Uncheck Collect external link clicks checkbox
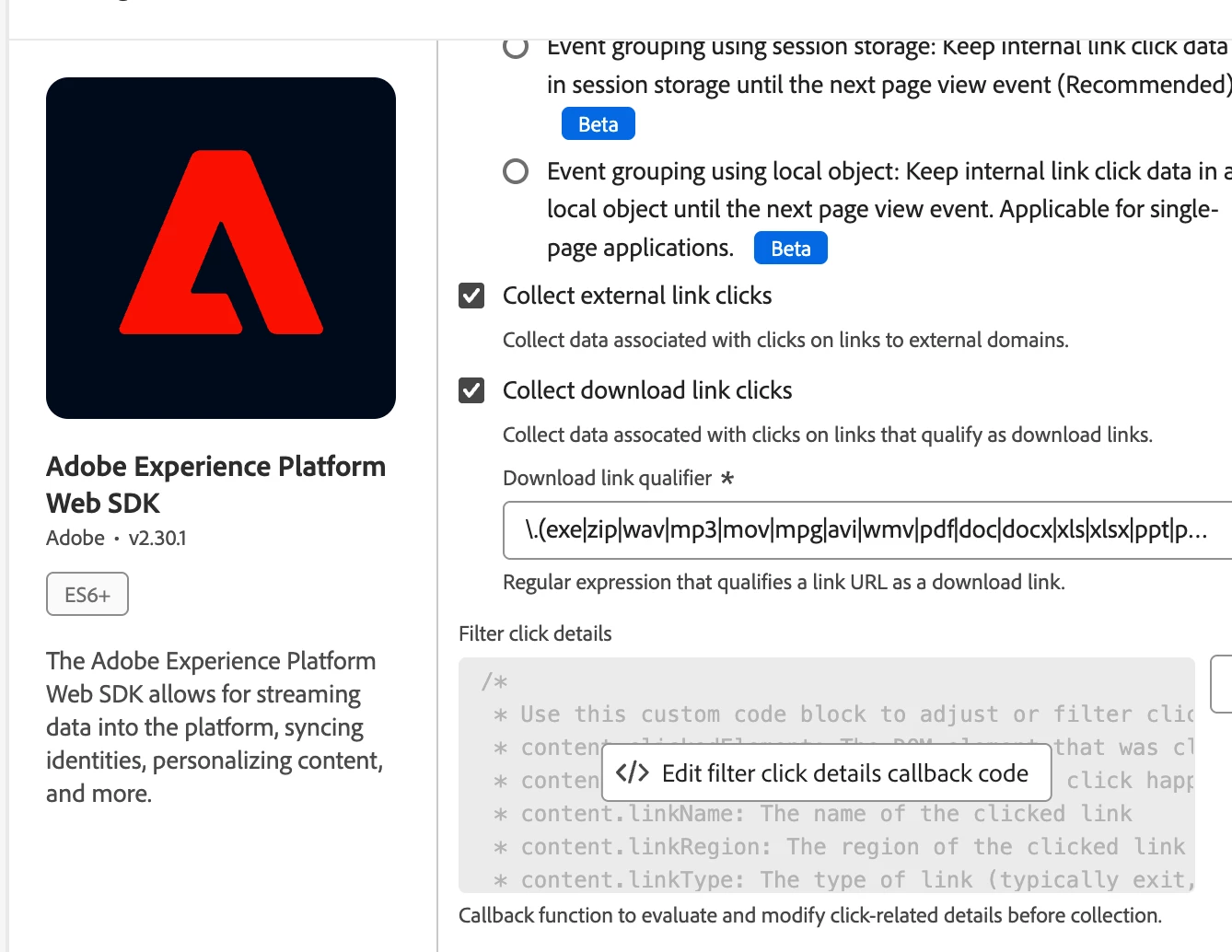 coord(471,296)
